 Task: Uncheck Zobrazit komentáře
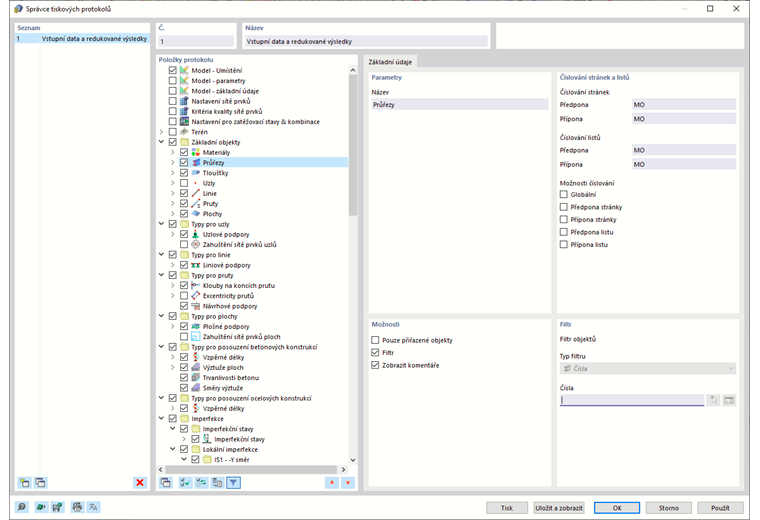(375, 365)
